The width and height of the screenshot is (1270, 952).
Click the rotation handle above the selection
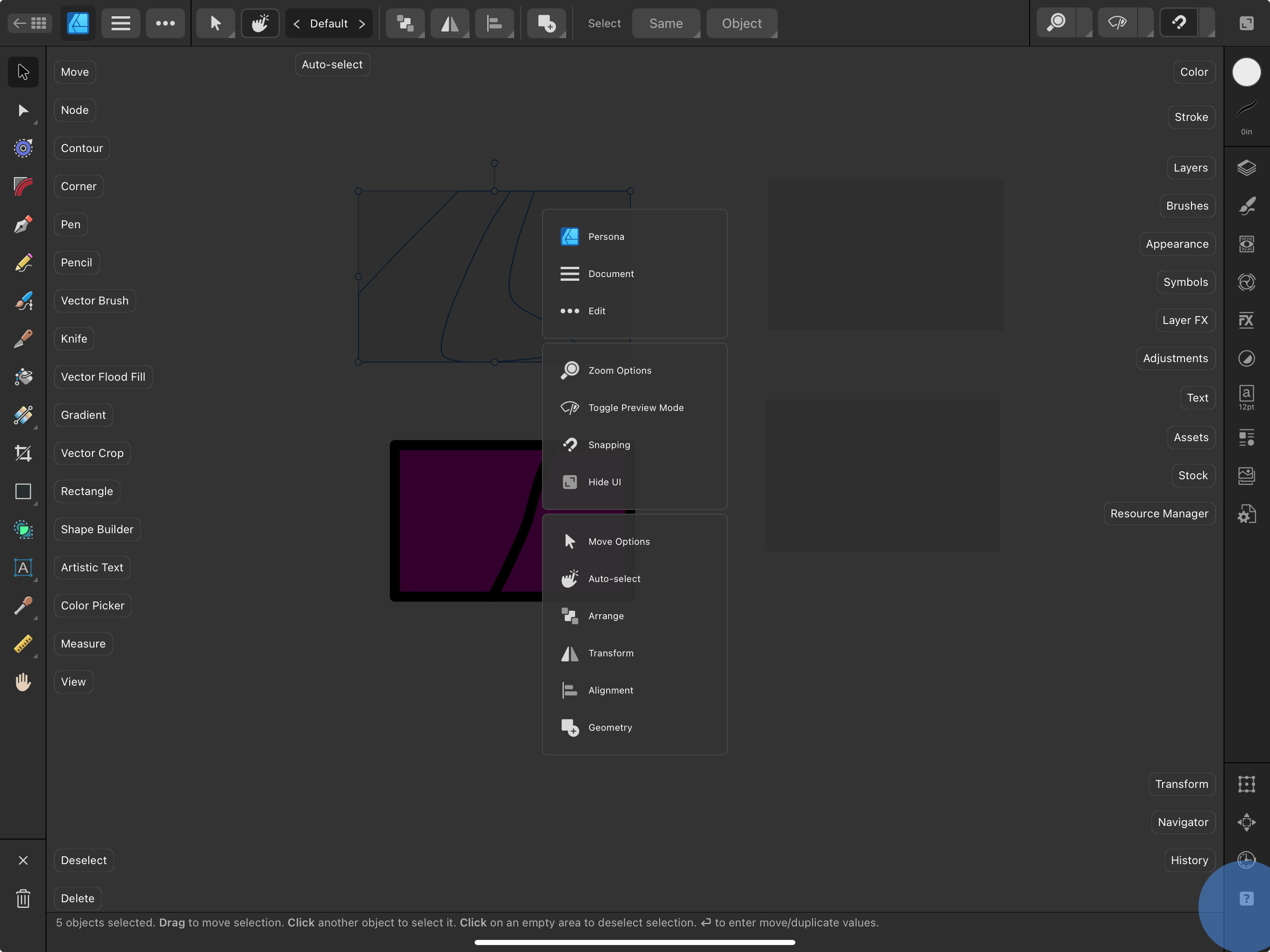[x=494, y=163]
